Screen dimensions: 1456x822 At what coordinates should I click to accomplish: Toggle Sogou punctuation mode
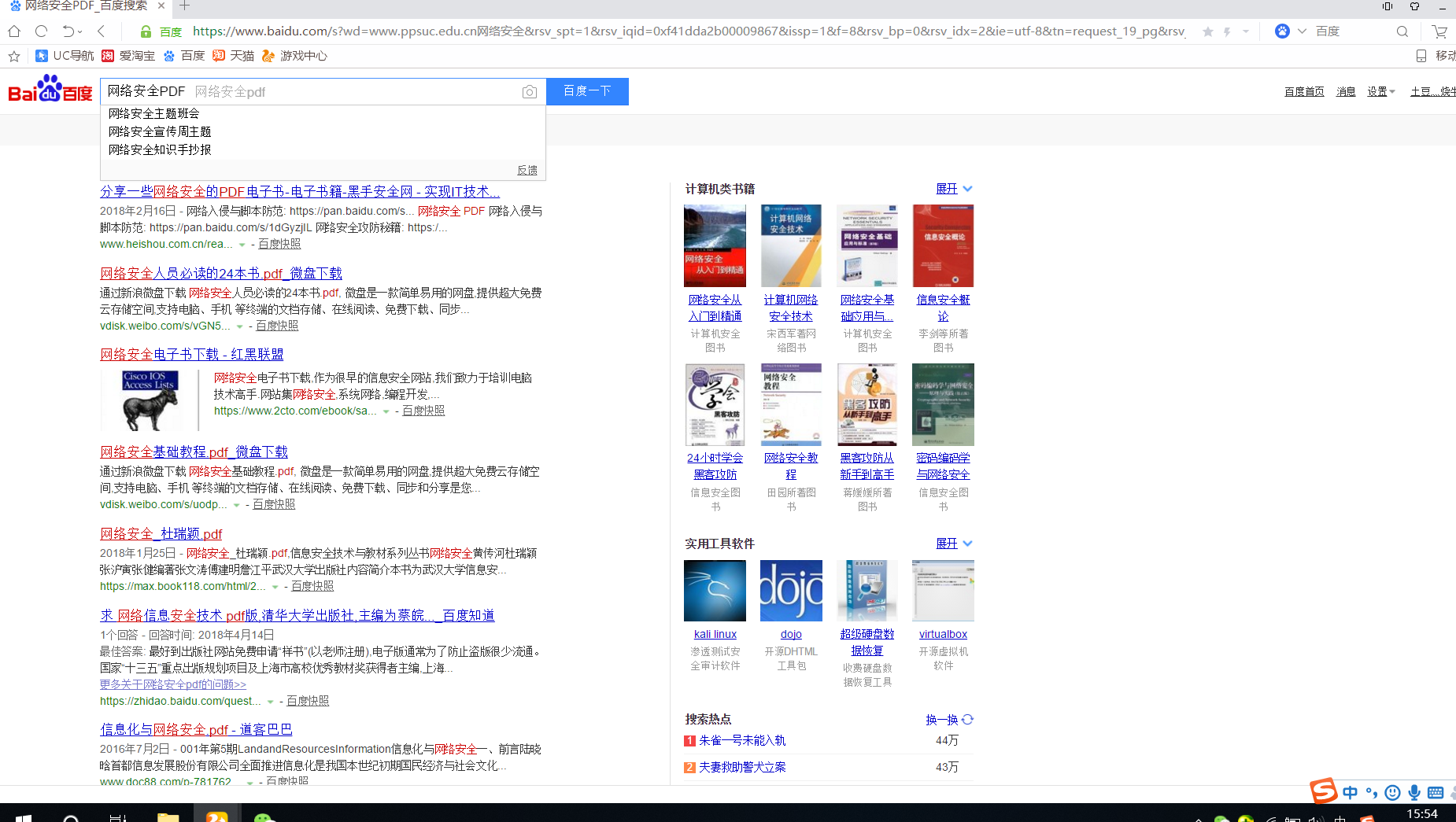(x=1372, y=793)
